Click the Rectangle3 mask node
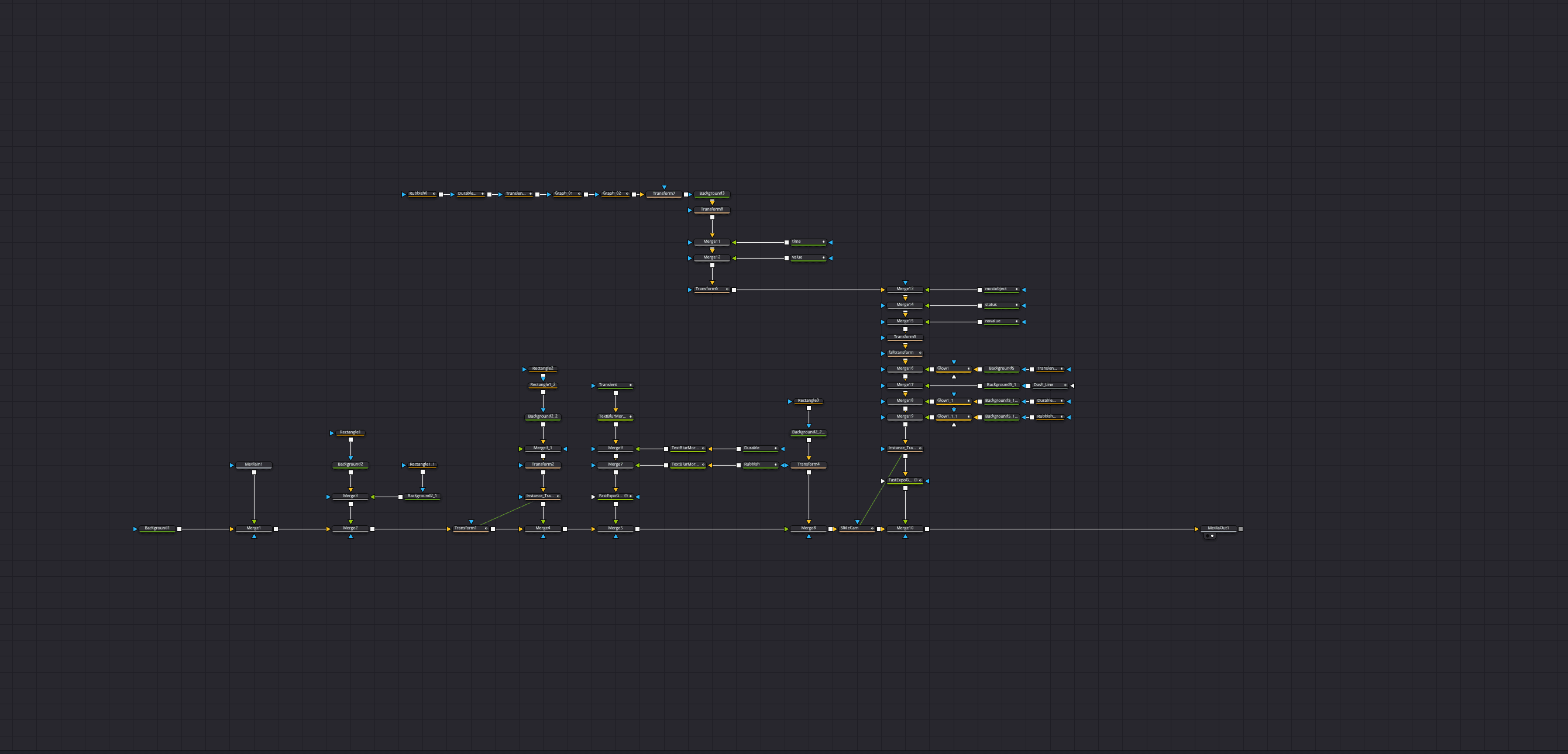Image resolution: width=1568 pixels, height=754 pixels. click(x=809, y=401)
